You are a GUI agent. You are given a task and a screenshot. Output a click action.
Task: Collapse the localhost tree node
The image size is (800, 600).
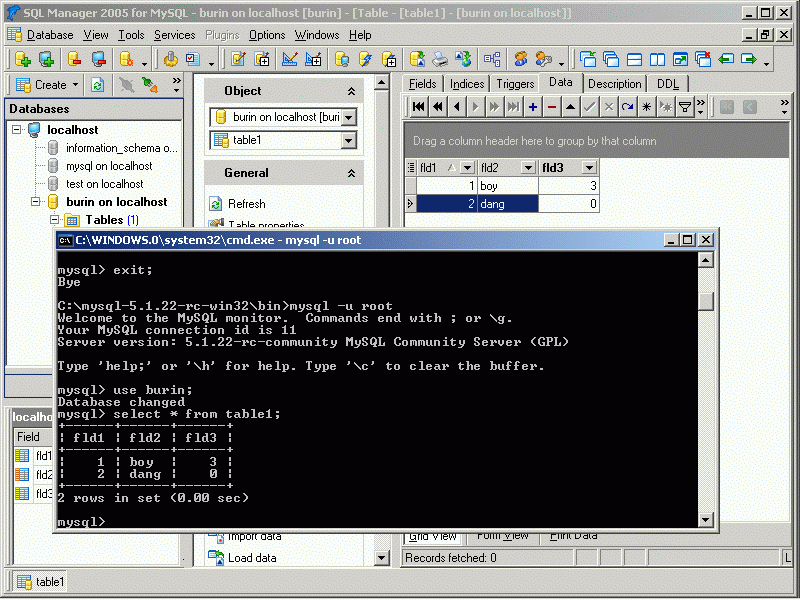17,130
